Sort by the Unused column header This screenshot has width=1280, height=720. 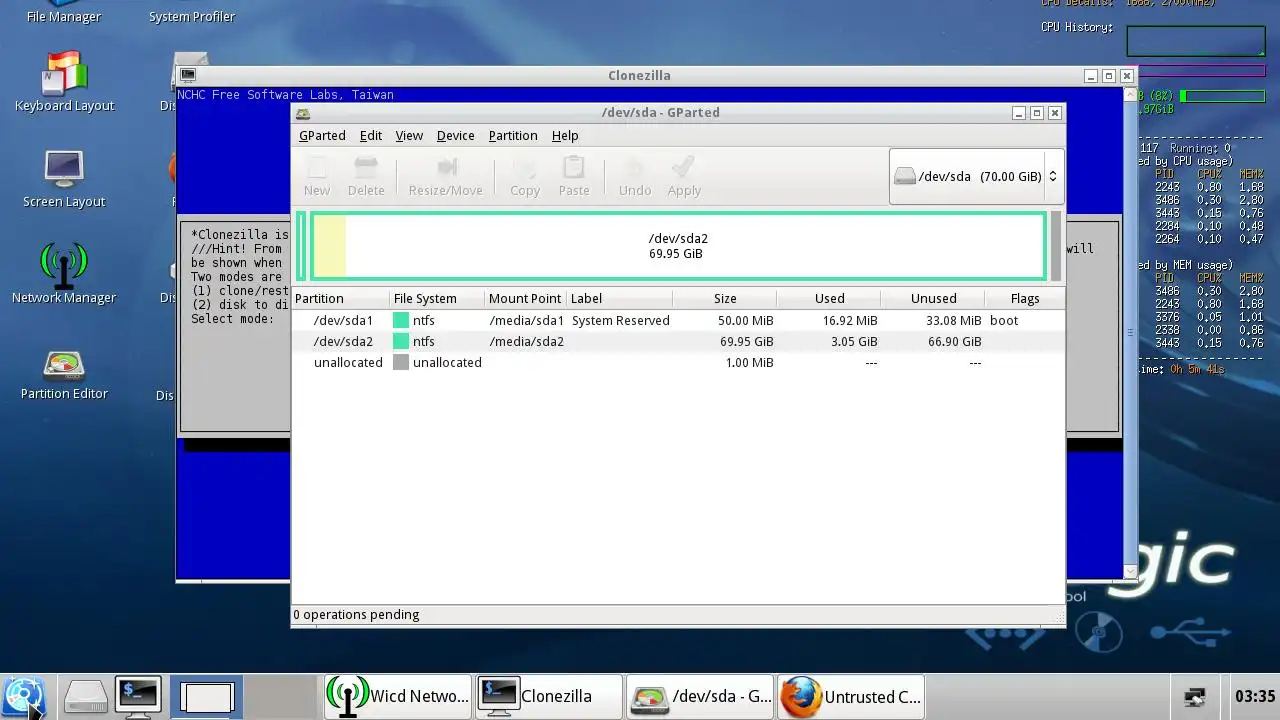(932, 298)
